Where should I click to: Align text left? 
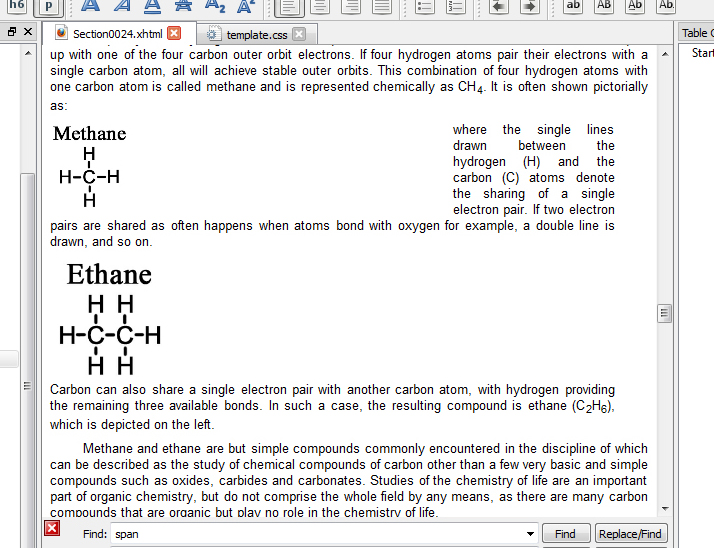[x=290, y=6]
